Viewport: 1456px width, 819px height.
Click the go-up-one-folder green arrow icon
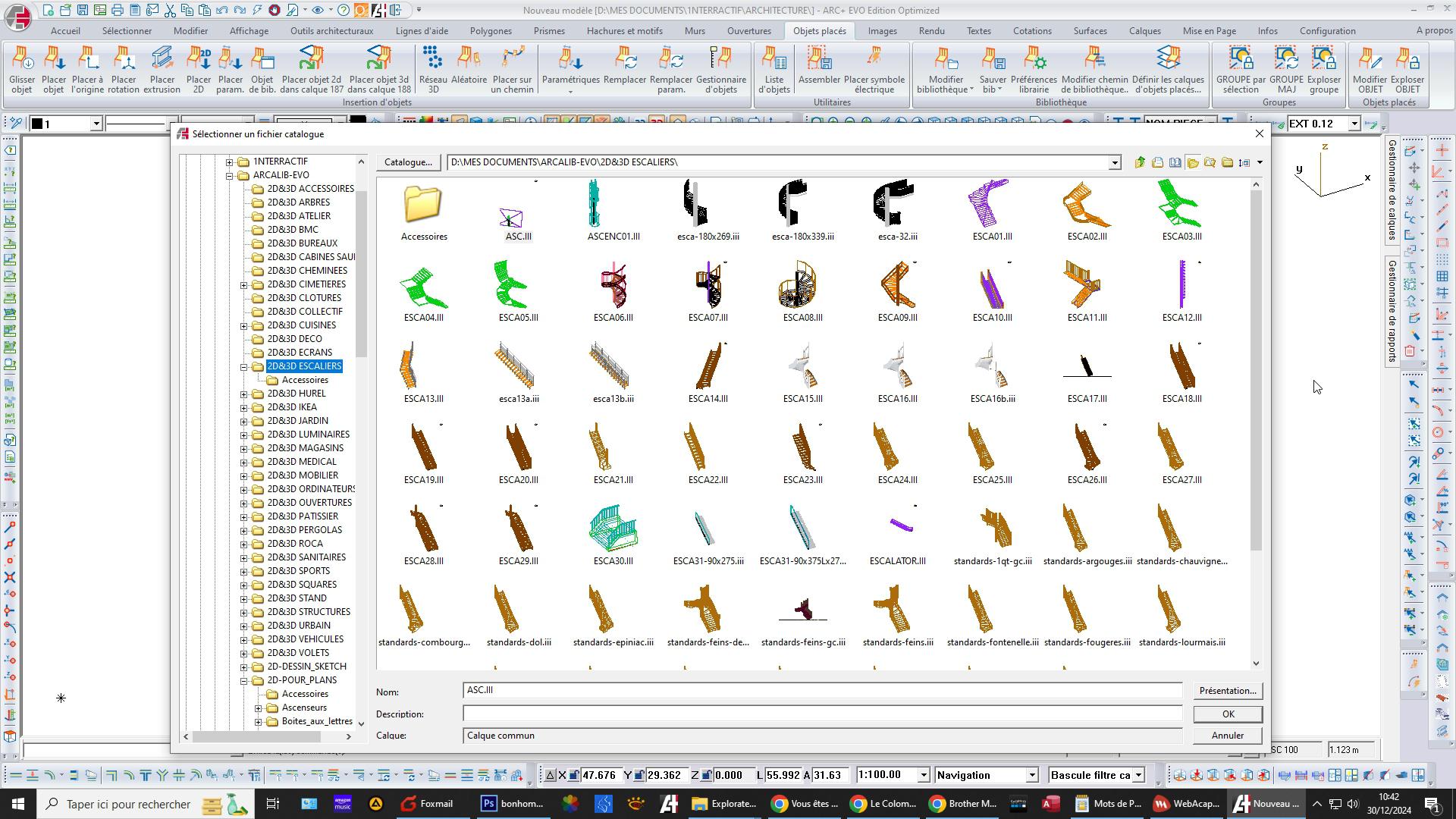pos(1140,162)
